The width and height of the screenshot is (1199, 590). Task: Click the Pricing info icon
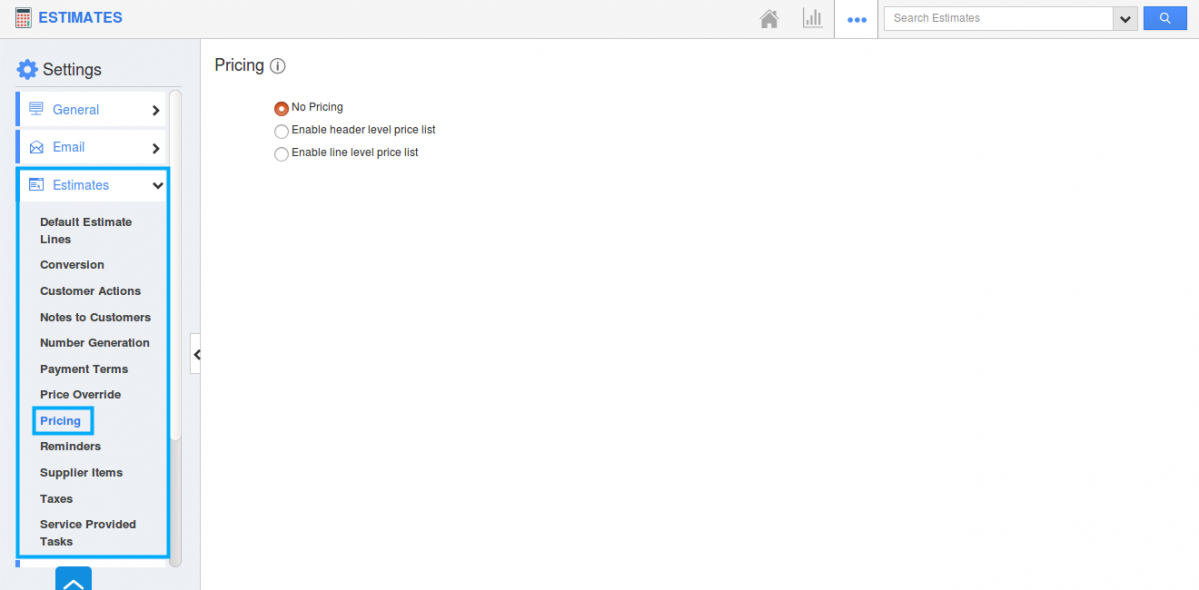click(278, 66)
